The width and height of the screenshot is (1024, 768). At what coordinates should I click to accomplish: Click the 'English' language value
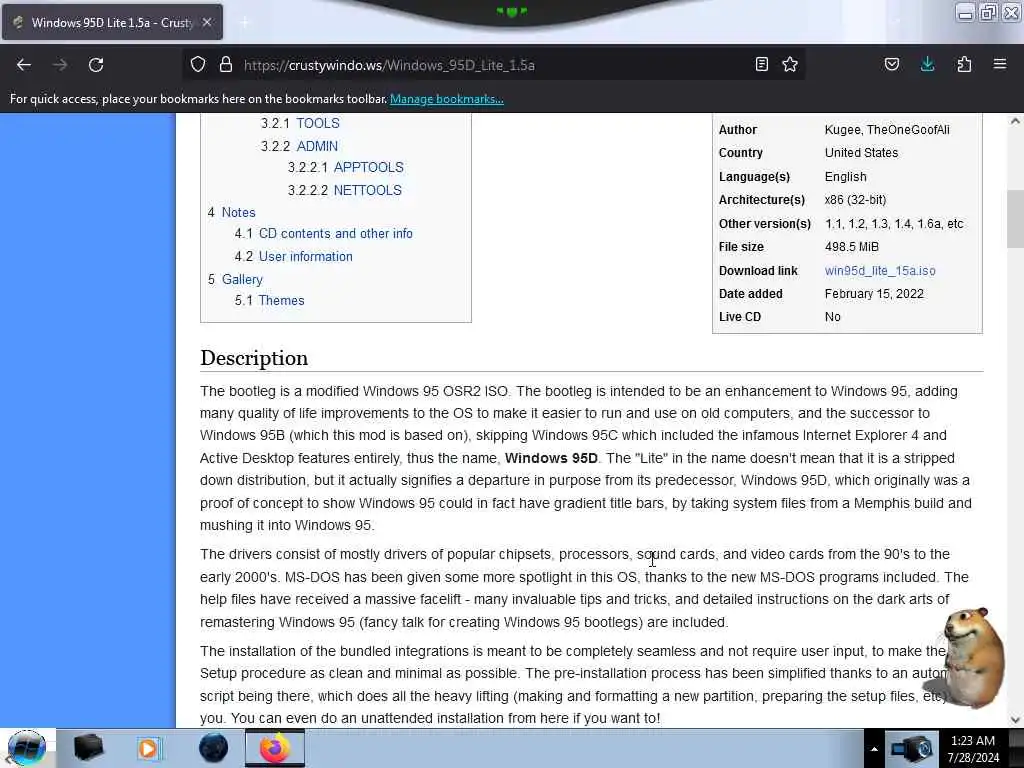pyautogui.click(x=846, y=177)
